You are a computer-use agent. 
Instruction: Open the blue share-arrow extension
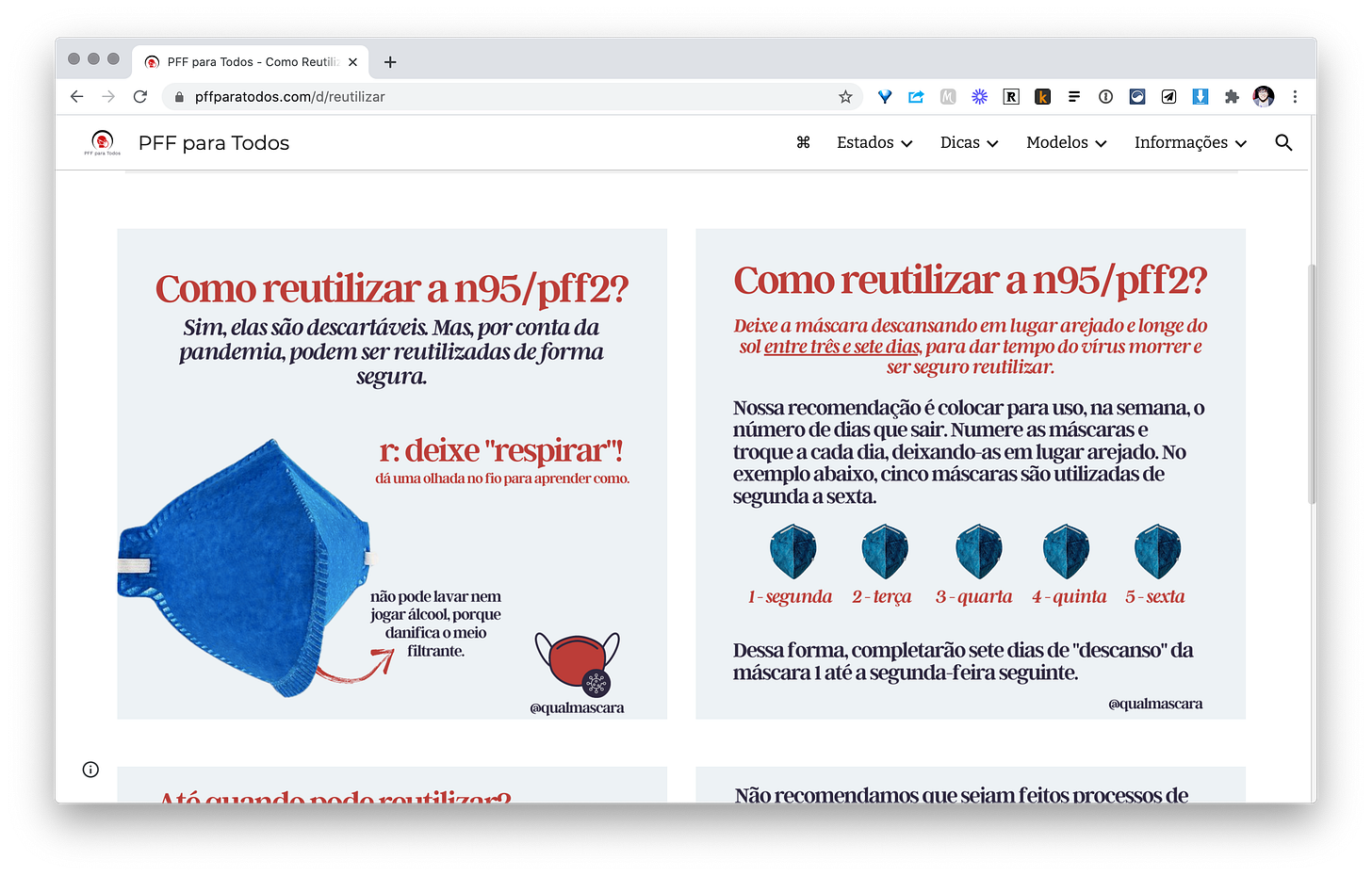(x=916, y=97)
